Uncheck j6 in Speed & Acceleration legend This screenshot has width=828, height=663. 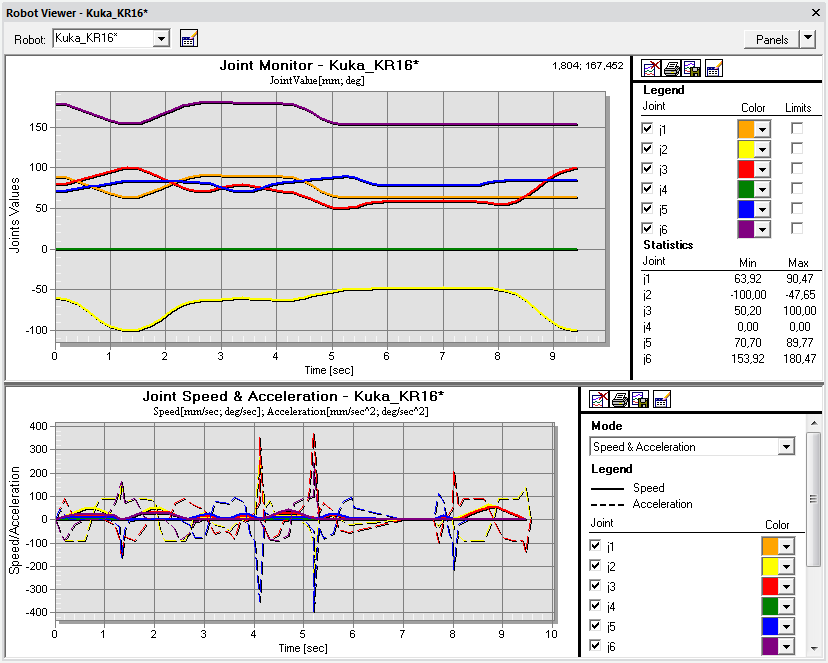click(x=595, y=646)
